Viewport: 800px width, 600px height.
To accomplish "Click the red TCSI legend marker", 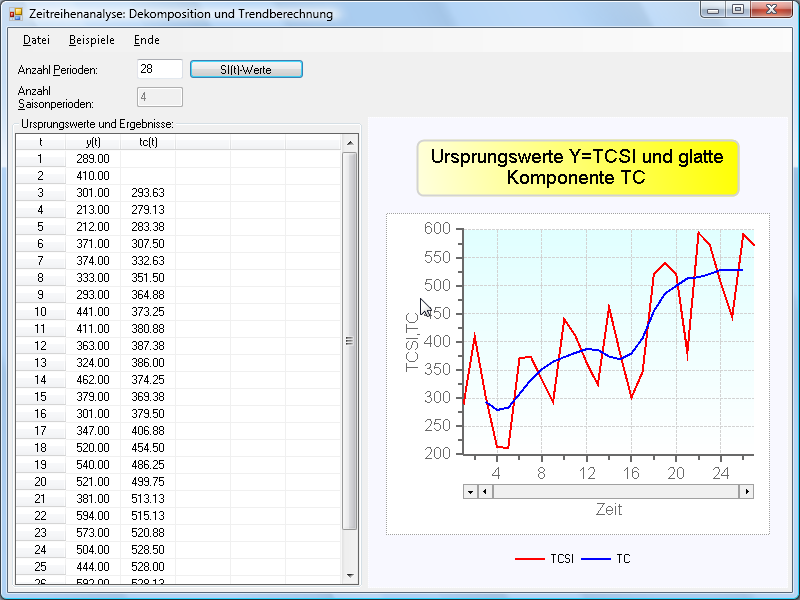I will tap(530, 559).
